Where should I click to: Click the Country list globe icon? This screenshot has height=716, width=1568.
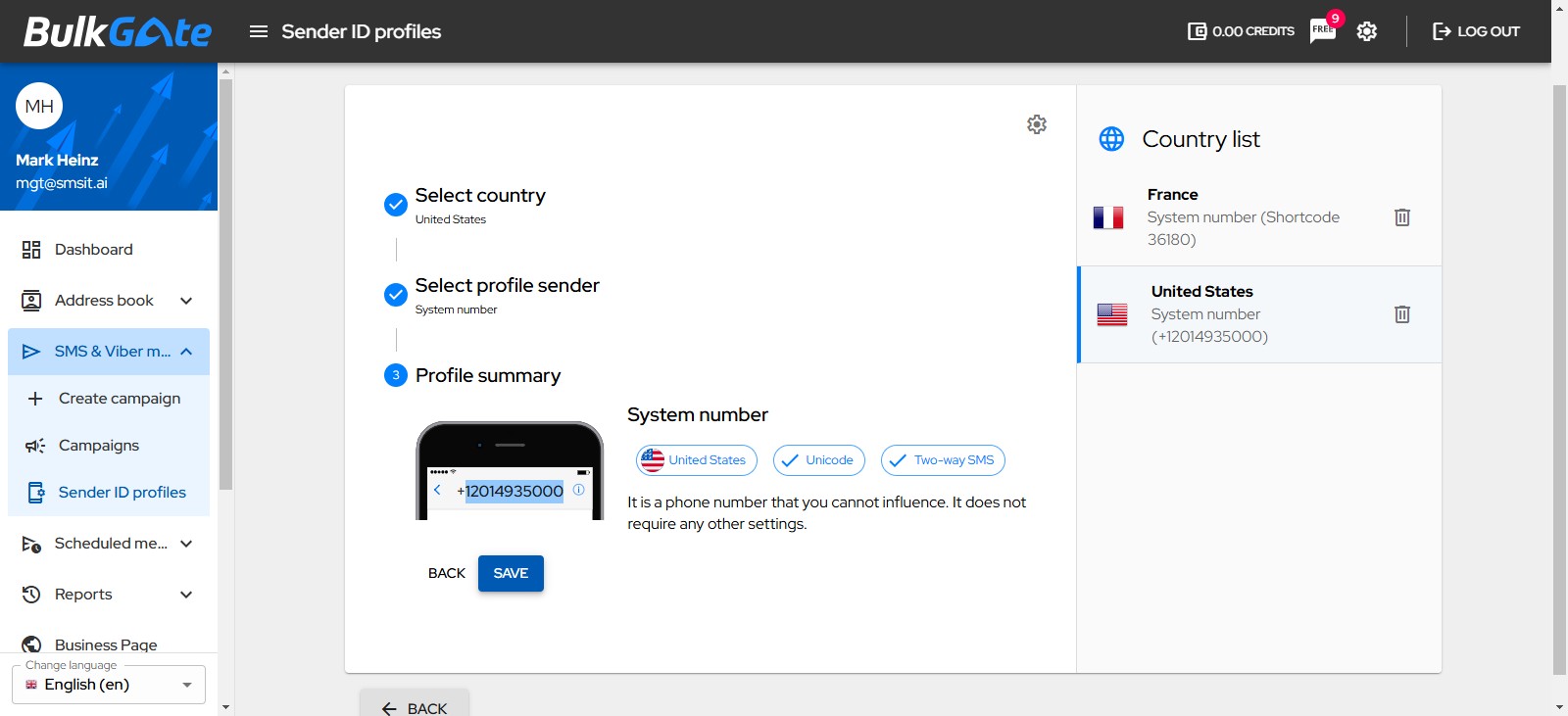click(1111, 139)
